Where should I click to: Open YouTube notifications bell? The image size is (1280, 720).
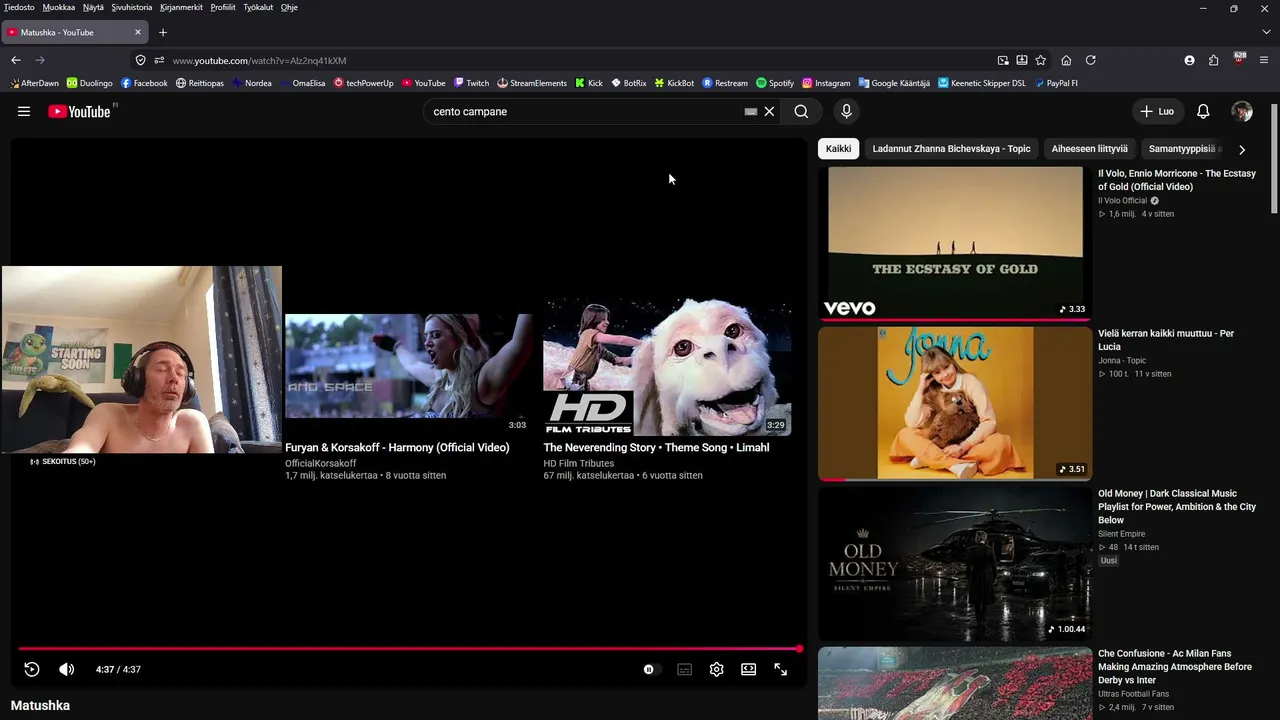[1203, 112]
